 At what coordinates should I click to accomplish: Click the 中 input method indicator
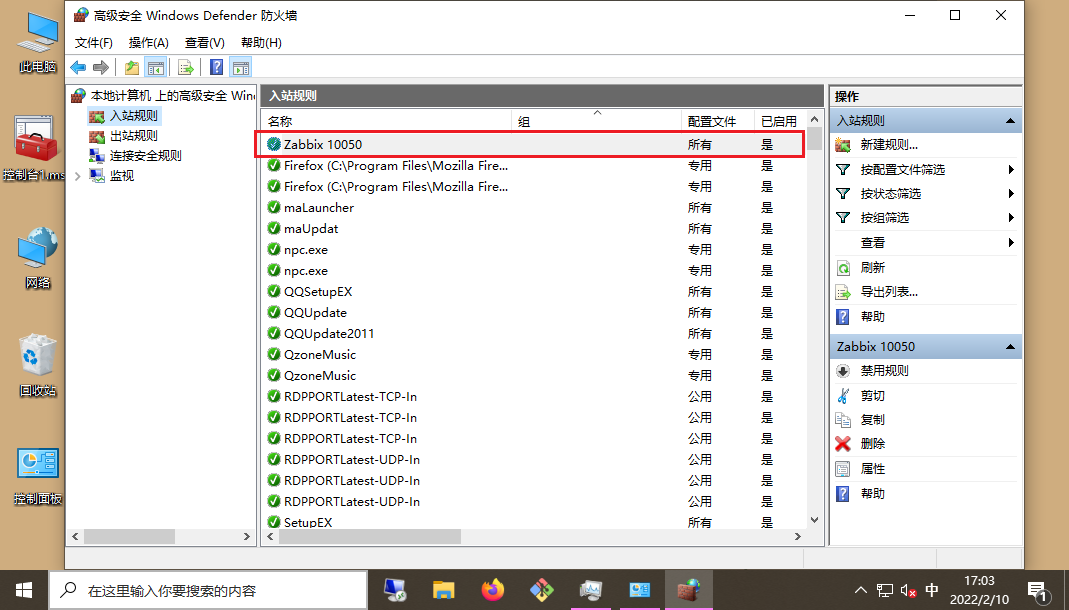[931, 590]
